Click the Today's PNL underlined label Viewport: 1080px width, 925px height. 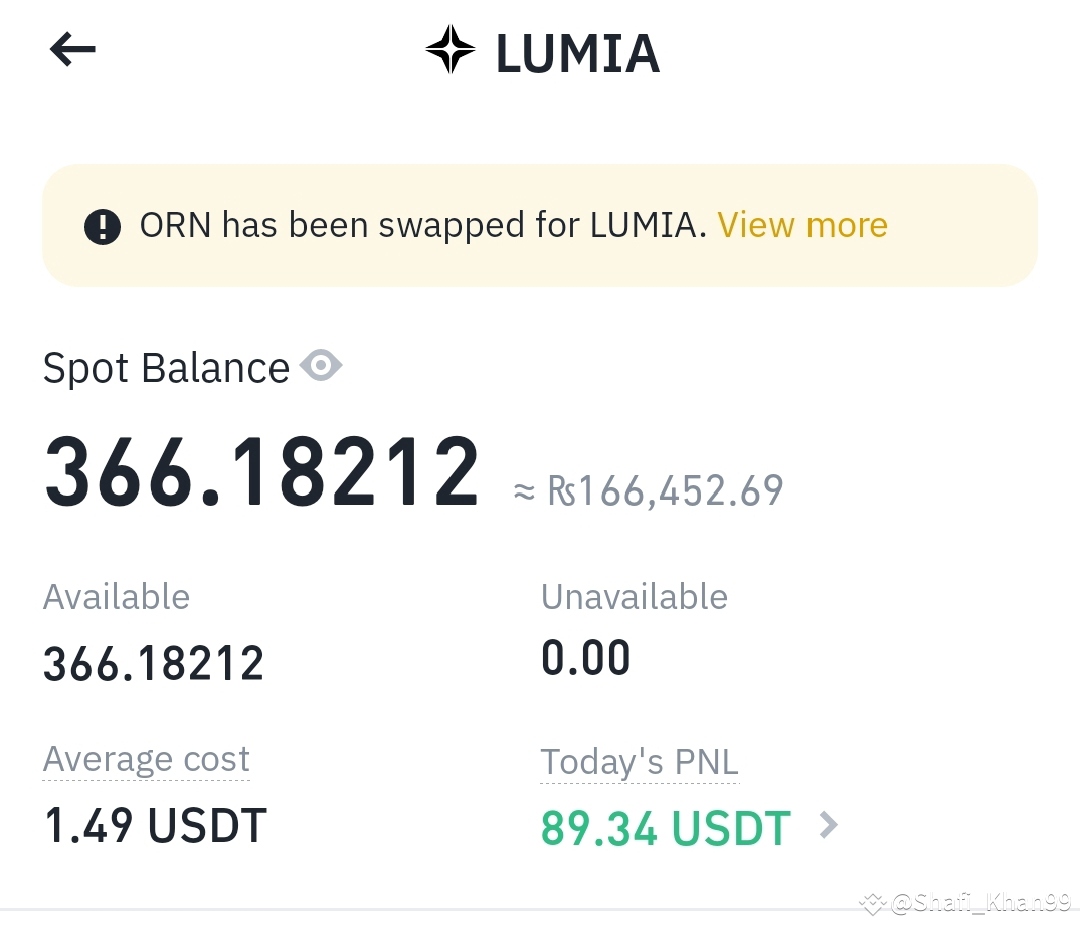tap(639, 761)
